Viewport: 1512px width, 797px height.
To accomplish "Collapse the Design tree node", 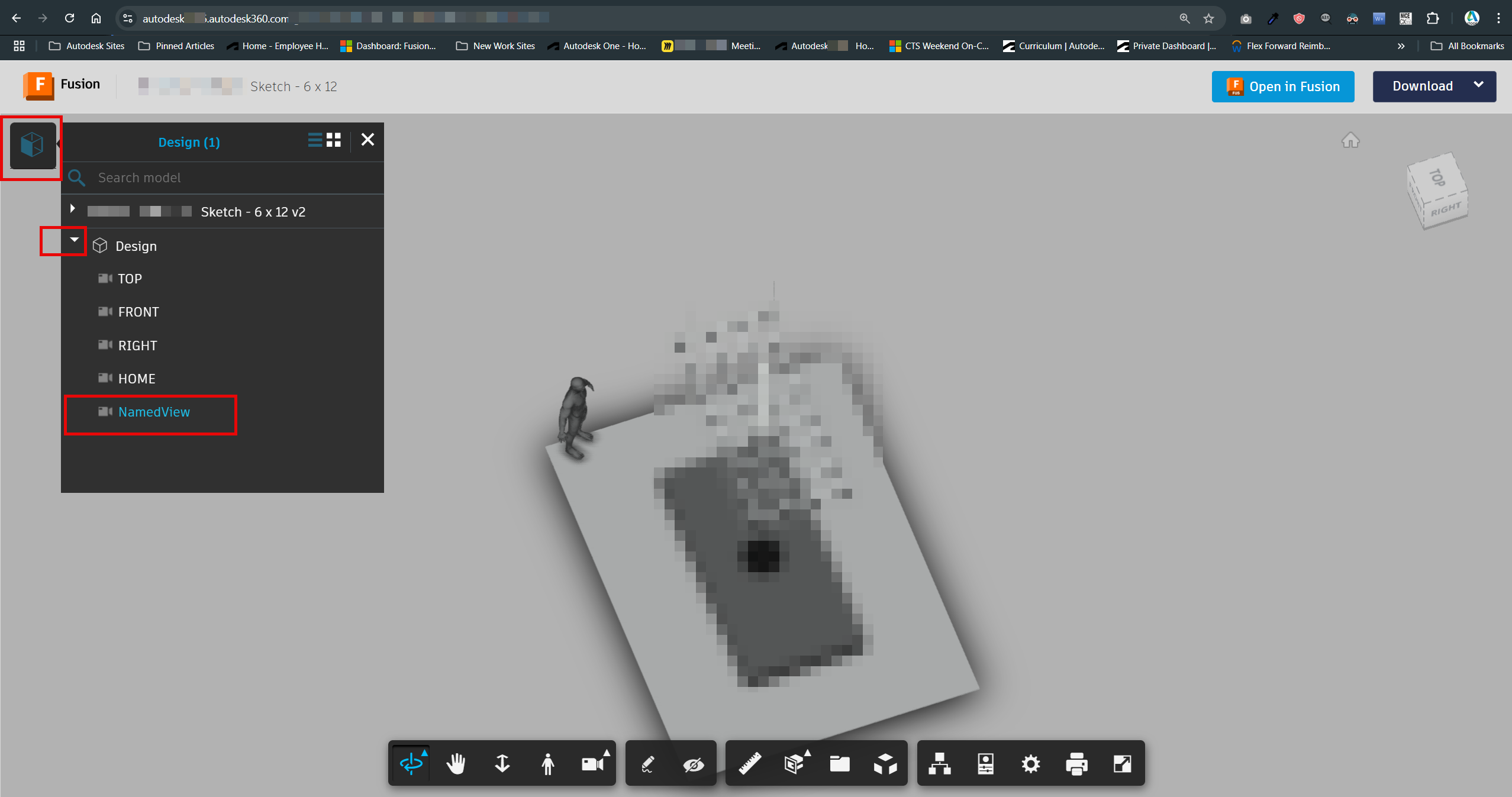I will (75, 240).
